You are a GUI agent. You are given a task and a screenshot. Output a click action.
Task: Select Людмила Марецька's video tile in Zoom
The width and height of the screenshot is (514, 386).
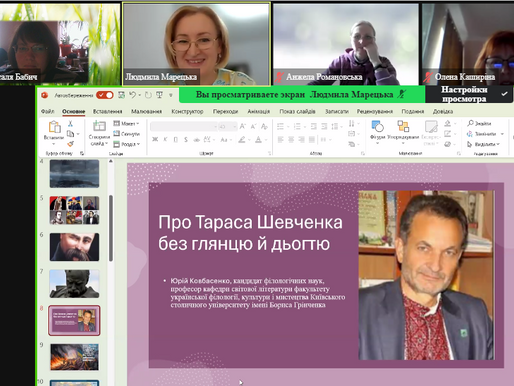[196, 44]
